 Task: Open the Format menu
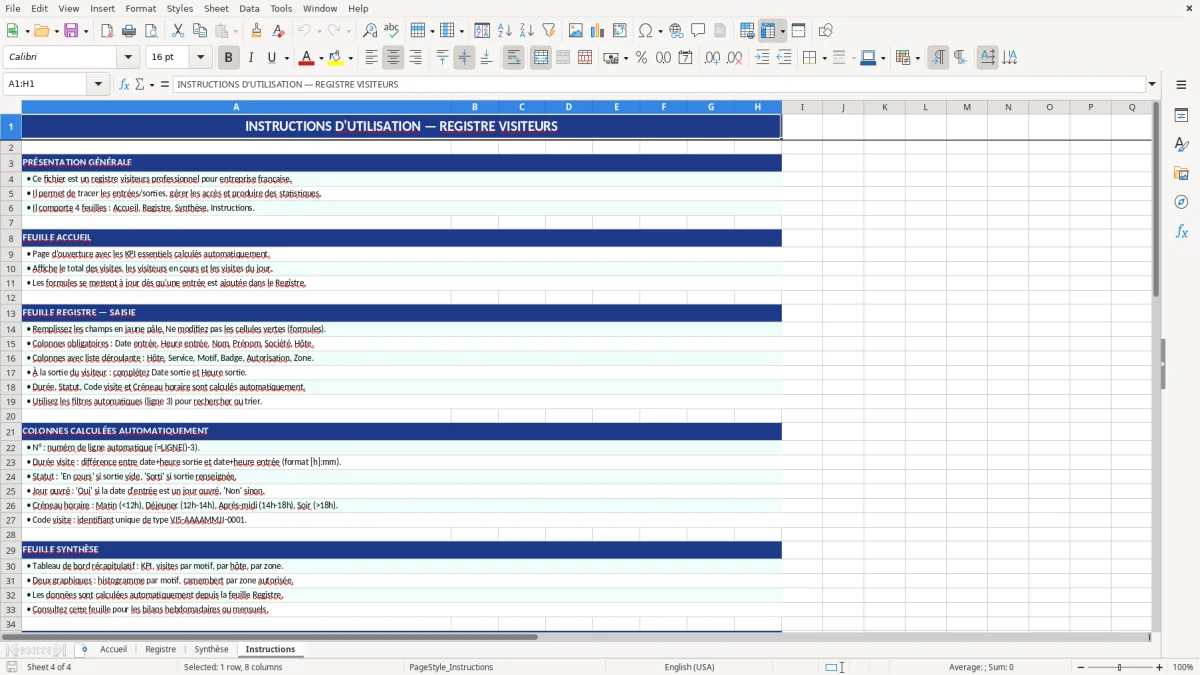(140, 8)
